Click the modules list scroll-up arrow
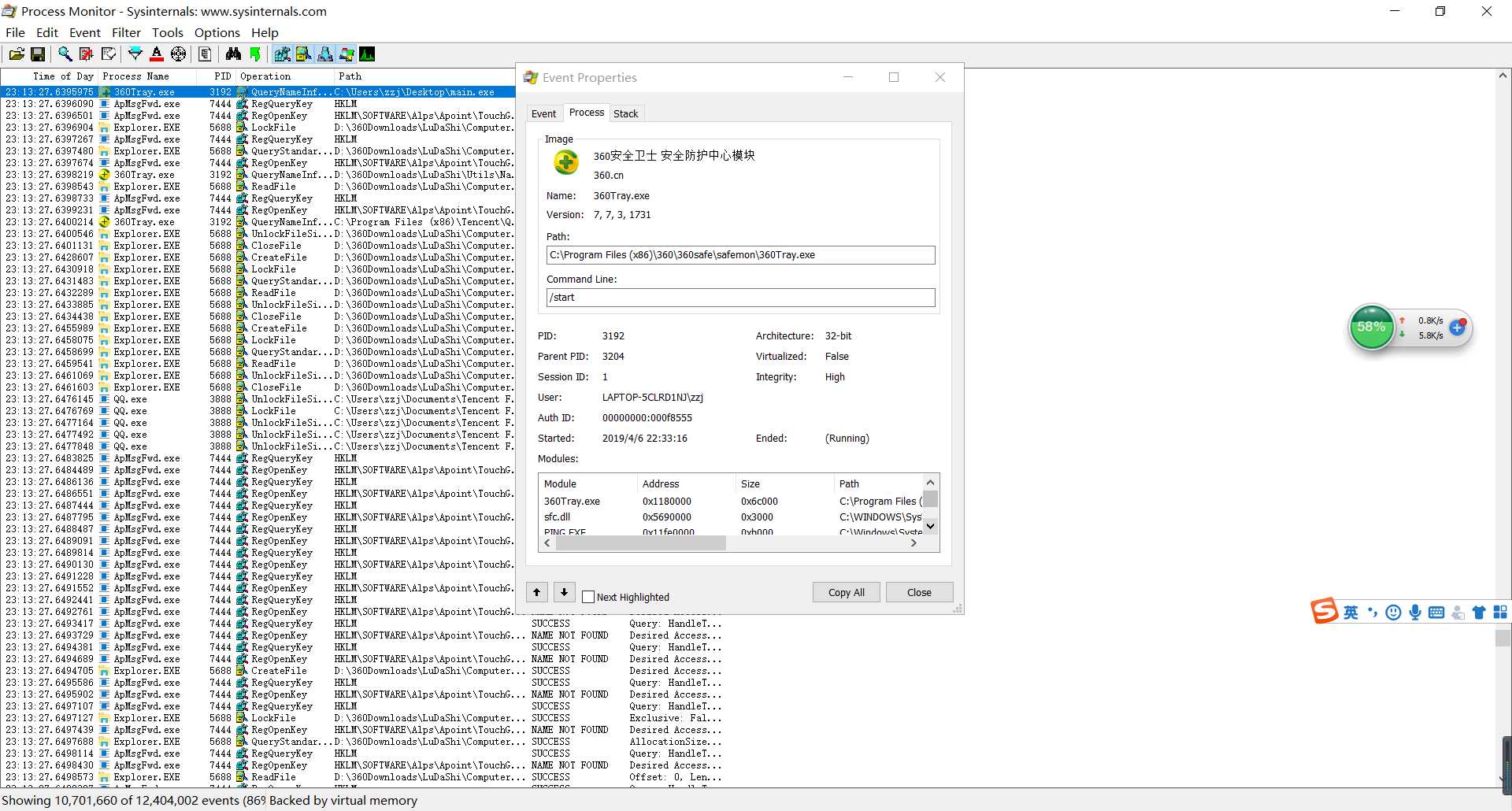Screen dimensions: 1512x811 [x=930, y=482]
